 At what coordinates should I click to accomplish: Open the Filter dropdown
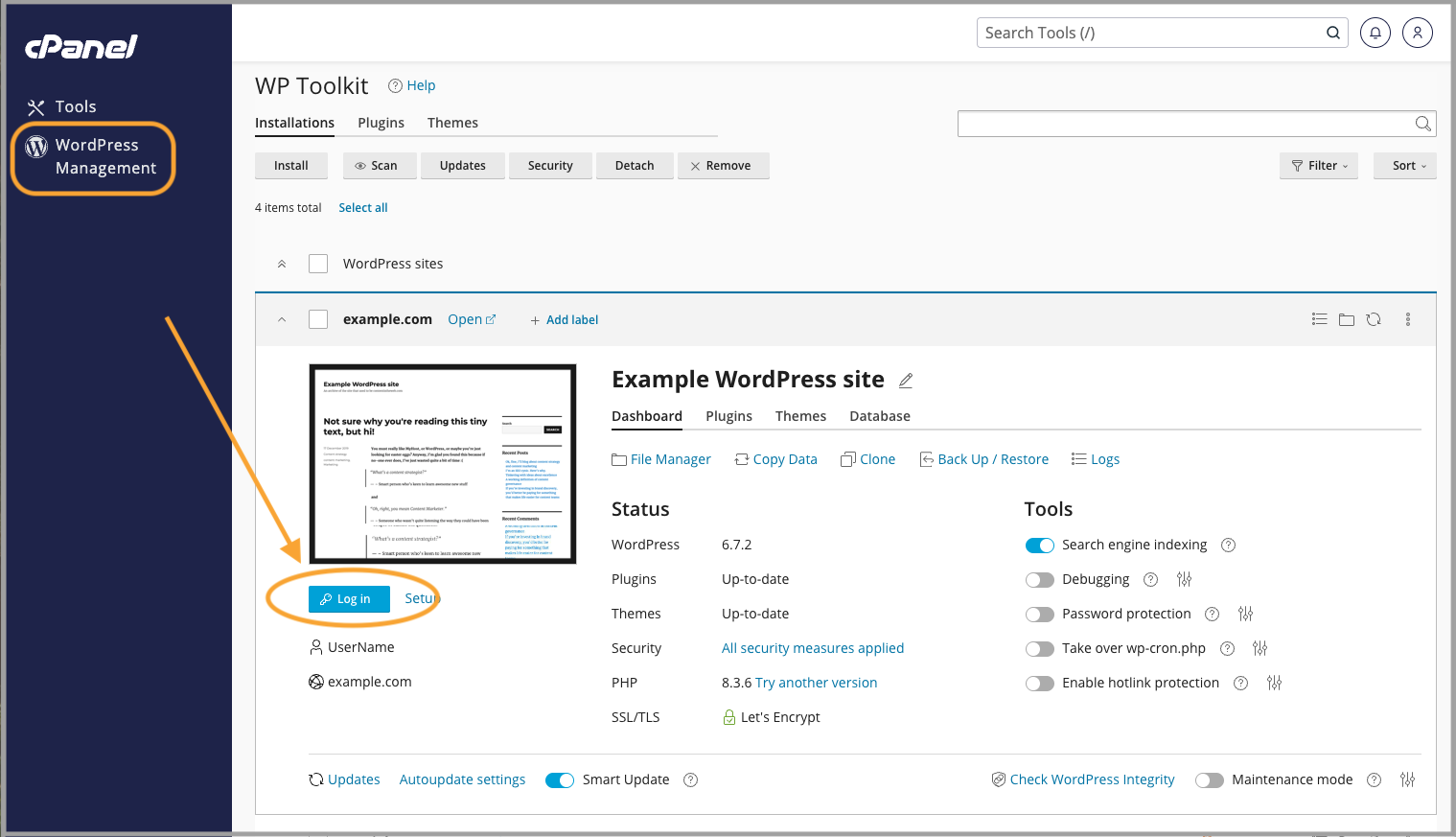point(1319,166)
